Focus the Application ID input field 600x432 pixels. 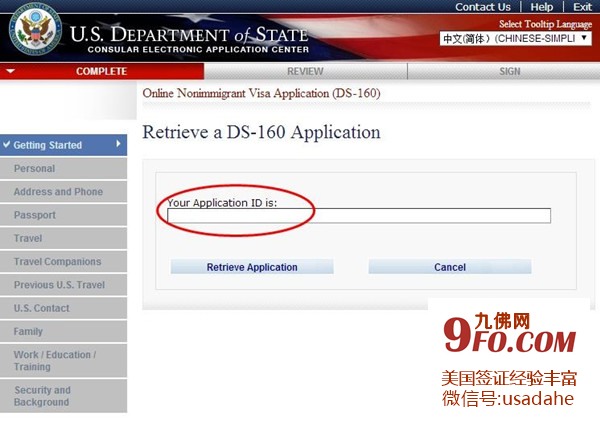[x=359, y=216]
